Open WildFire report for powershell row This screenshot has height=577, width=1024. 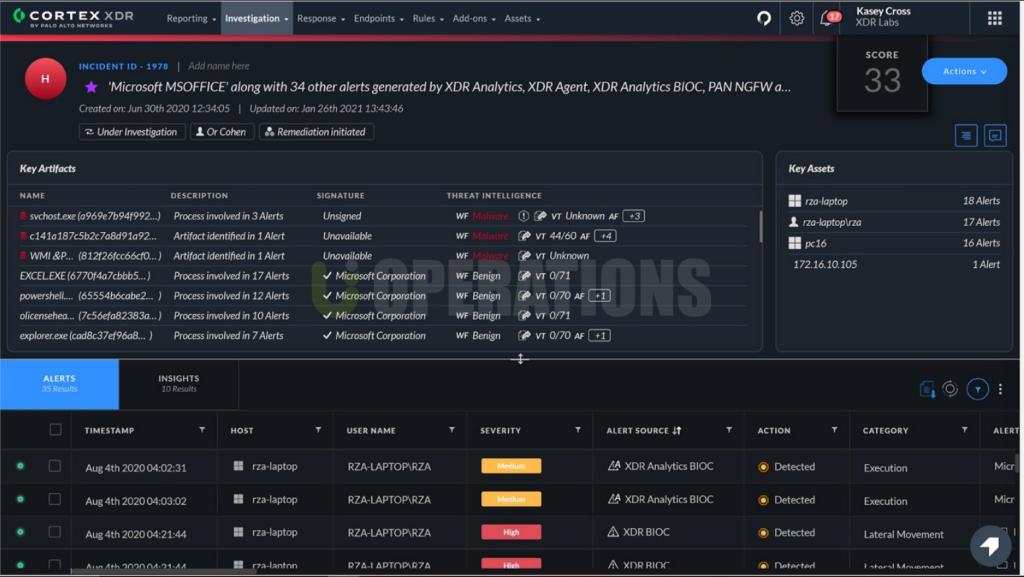pyautogui.click(x=524, y=296)
